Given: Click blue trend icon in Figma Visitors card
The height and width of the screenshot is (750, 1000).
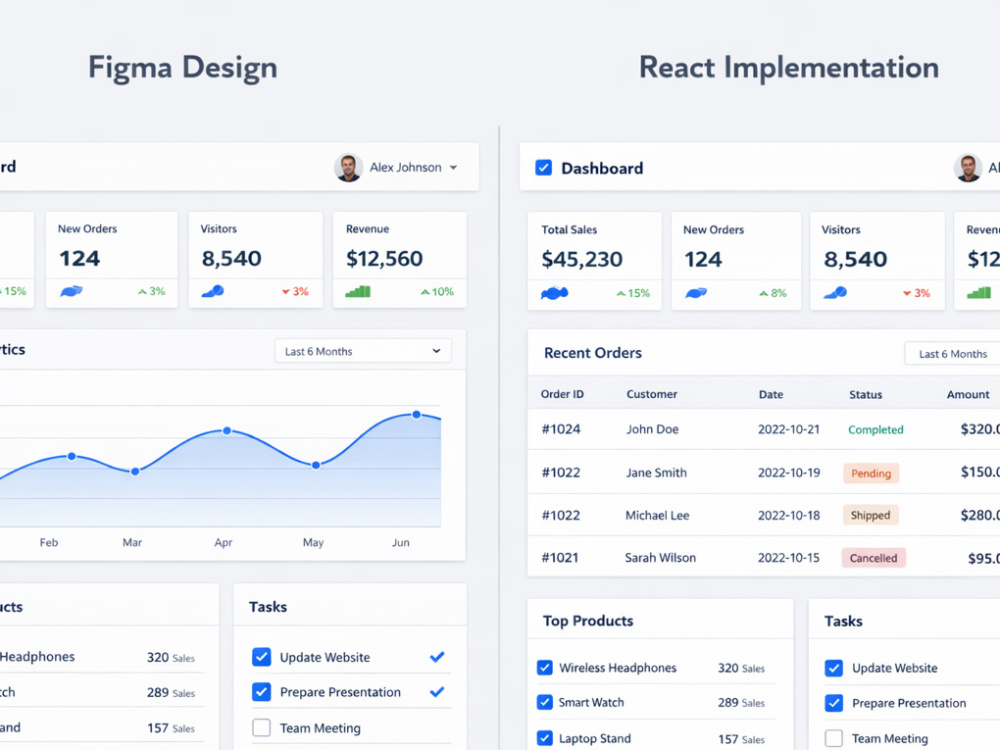Looking at the screenshot, I should click(212, 291).
